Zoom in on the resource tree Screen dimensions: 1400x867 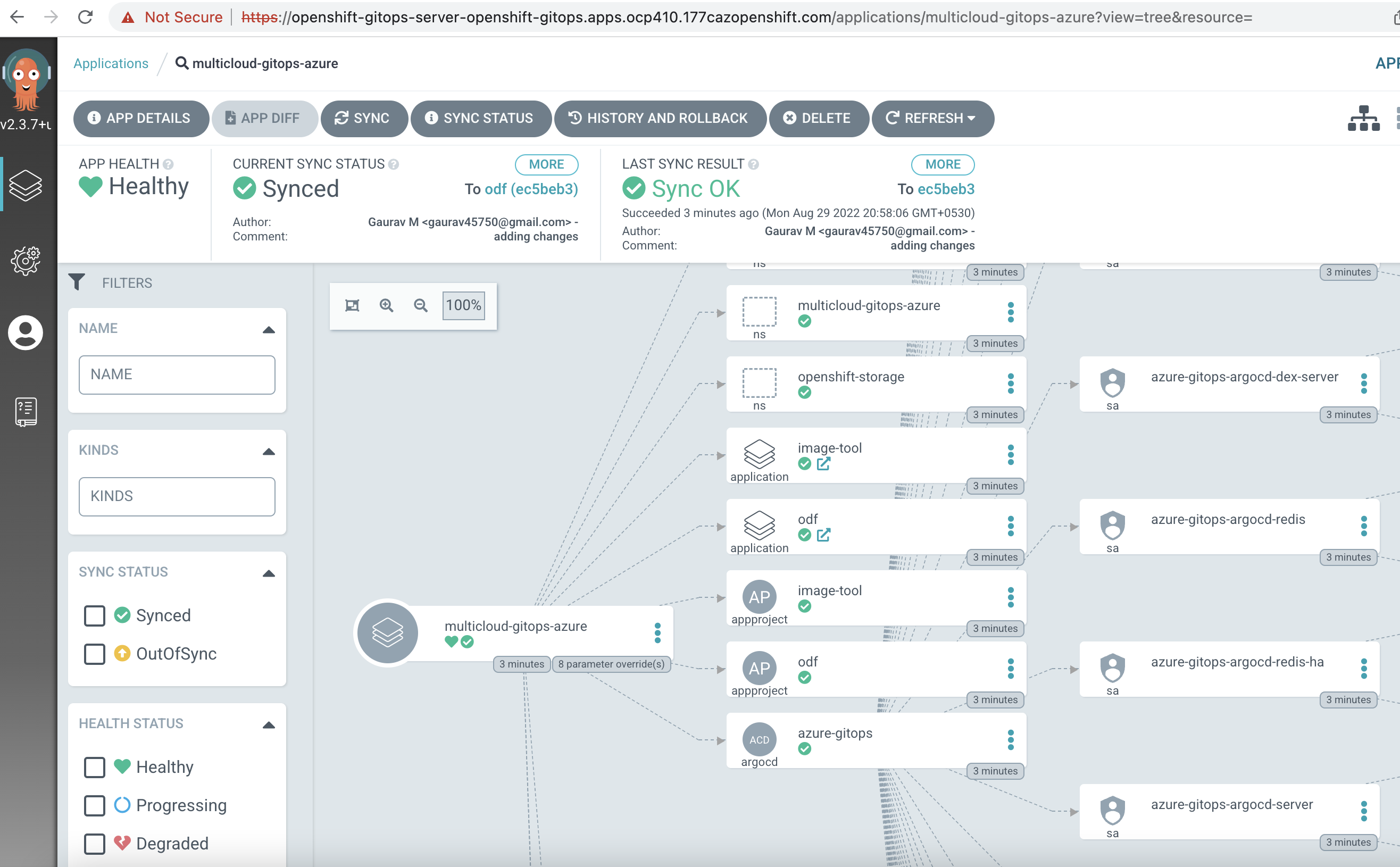click(386, 306)
